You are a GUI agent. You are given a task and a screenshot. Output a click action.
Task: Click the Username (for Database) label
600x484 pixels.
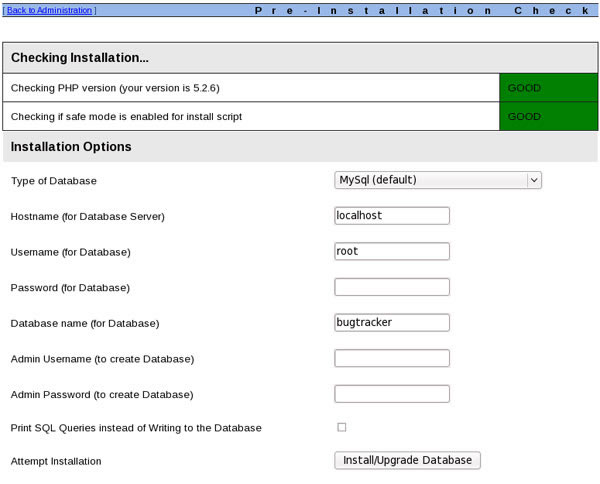70,252
